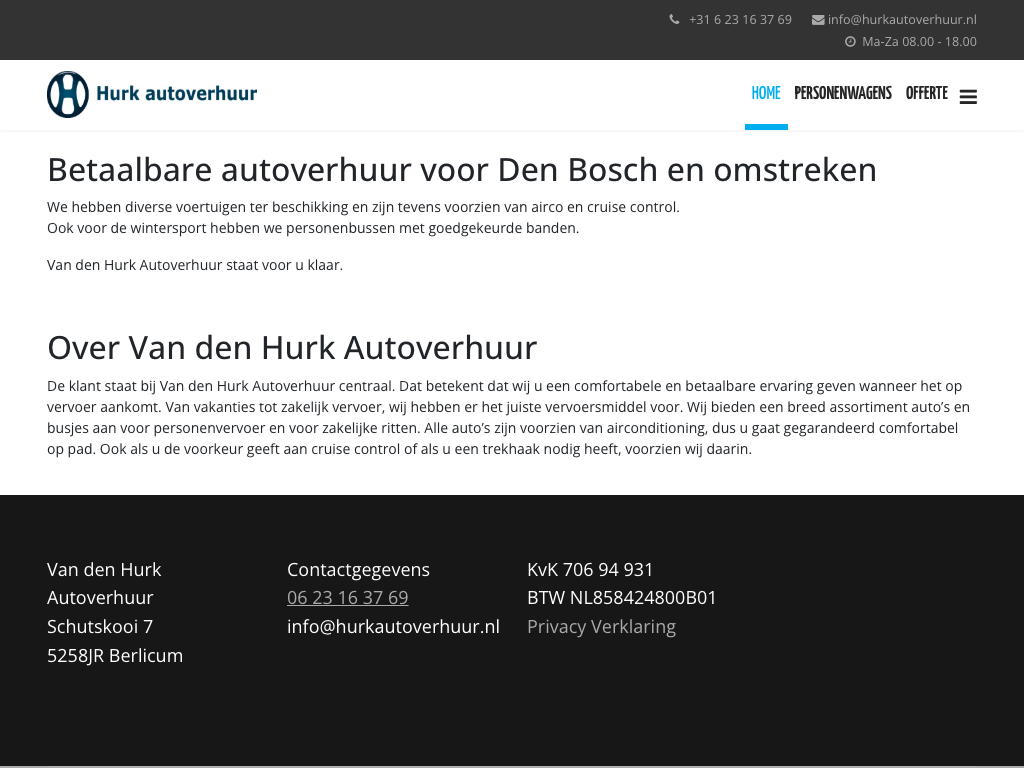
Task: Open the hamburger menu icon
Action: pos(967,97)
